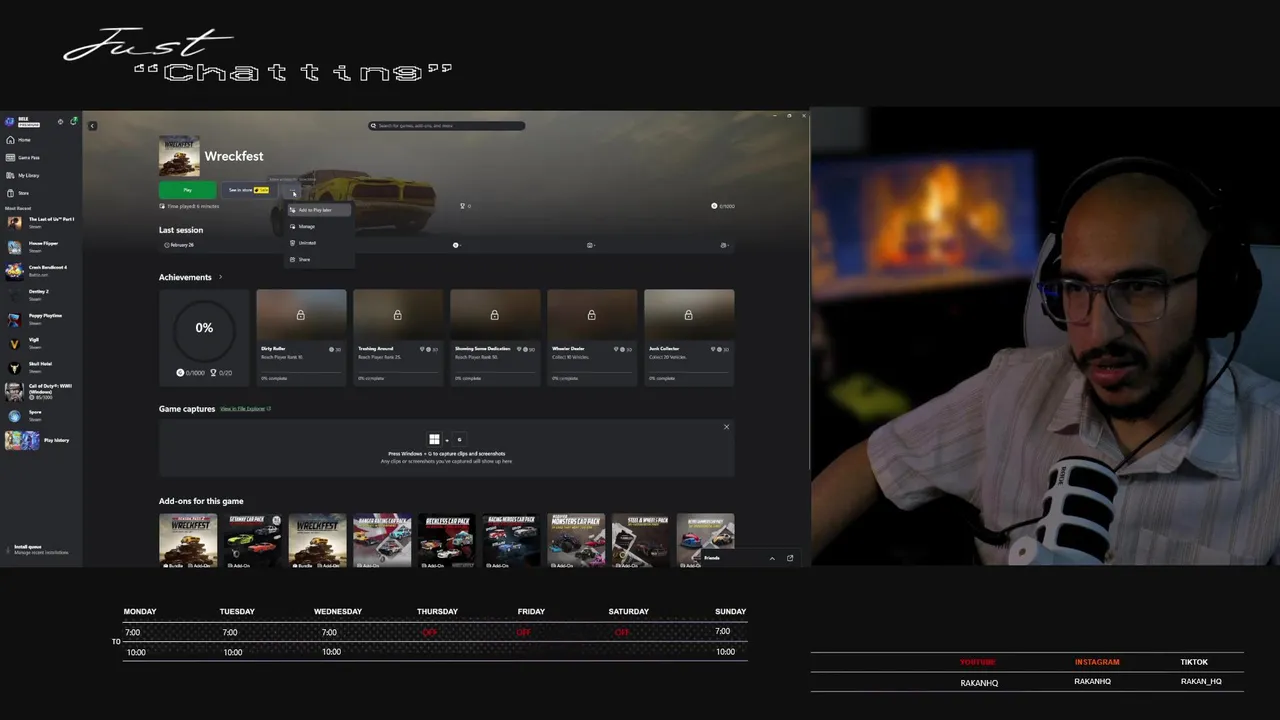Click the Wreckfest game cover thumbnail
This screenshot has height=720, width=1280.
pos(179,156)
